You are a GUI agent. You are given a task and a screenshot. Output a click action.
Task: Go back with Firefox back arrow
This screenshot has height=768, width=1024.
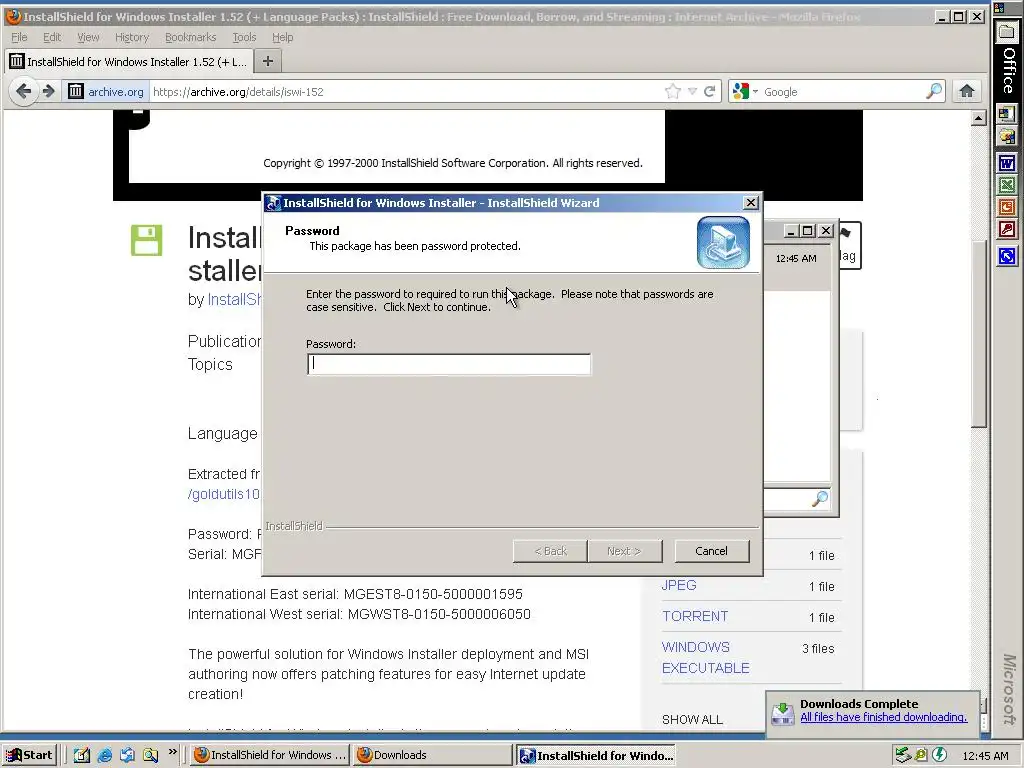click(x=24, y=91)
